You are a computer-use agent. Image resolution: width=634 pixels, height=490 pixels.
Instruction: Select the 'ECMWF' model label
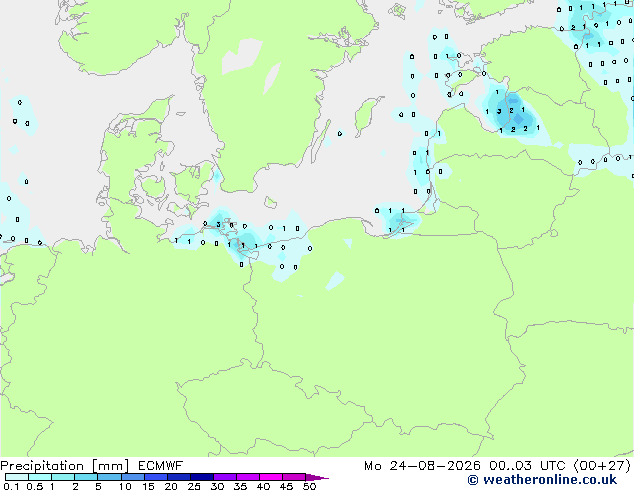click(161, 466)
